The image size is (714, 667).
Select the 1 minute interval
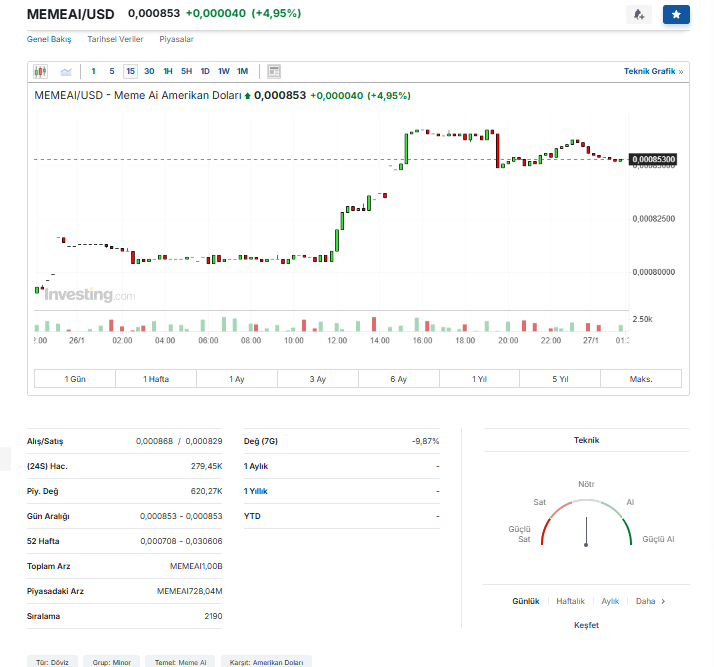coord(93,71)
